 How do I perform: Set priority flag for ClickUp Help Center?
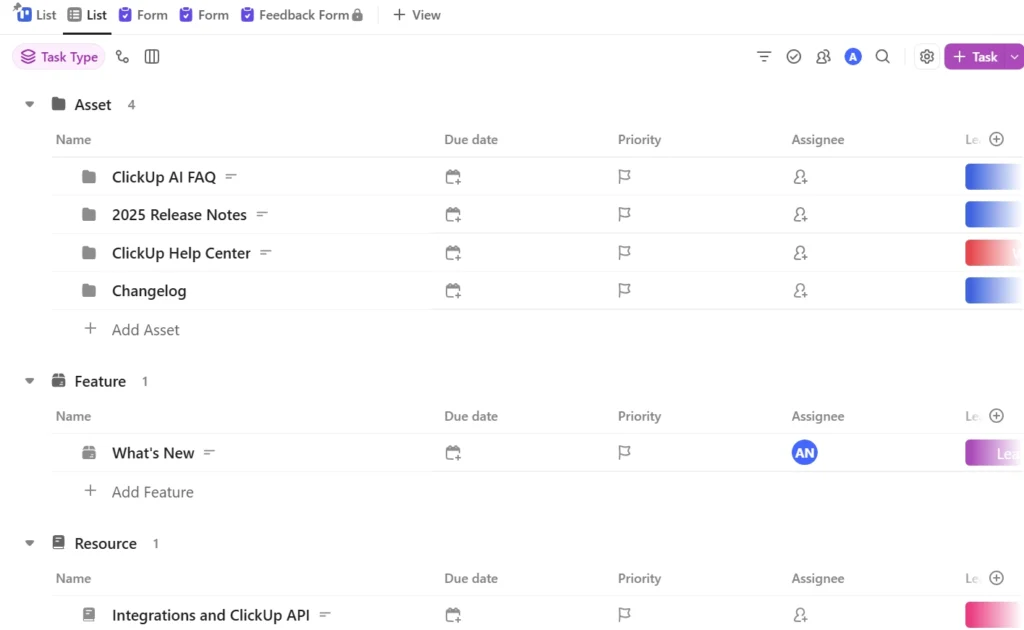624,252
